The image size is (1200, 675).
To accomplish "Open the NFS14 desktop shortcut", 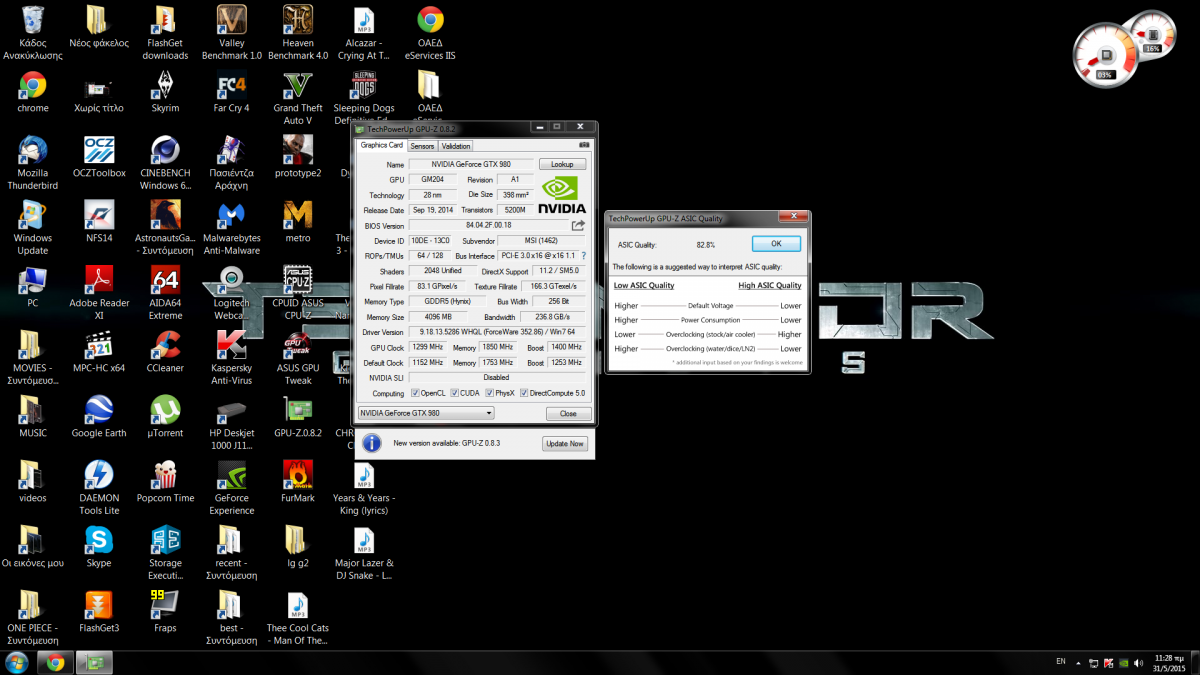I will pos(99,220).
